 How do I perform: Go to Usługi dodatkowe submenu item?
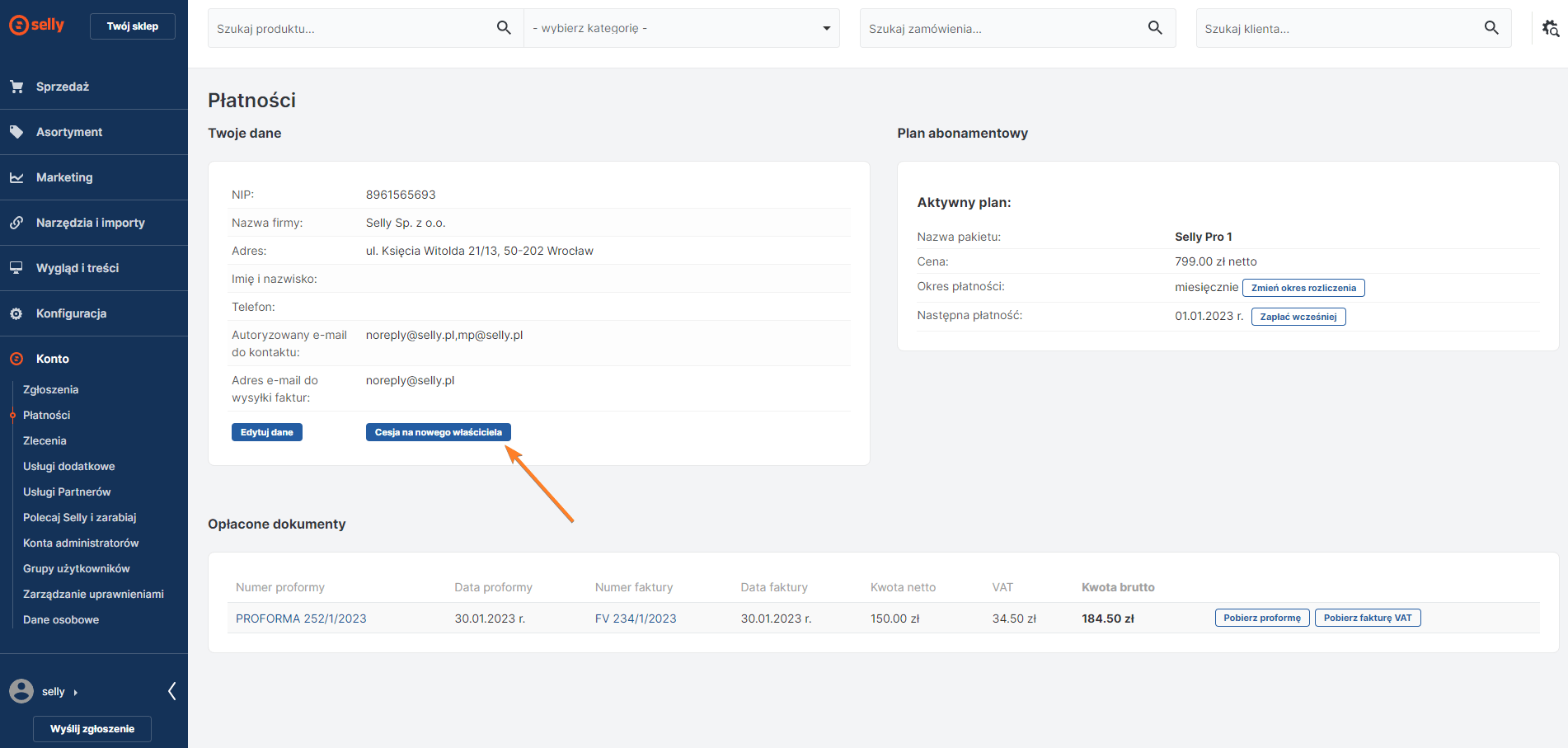(x=68, y=466)
